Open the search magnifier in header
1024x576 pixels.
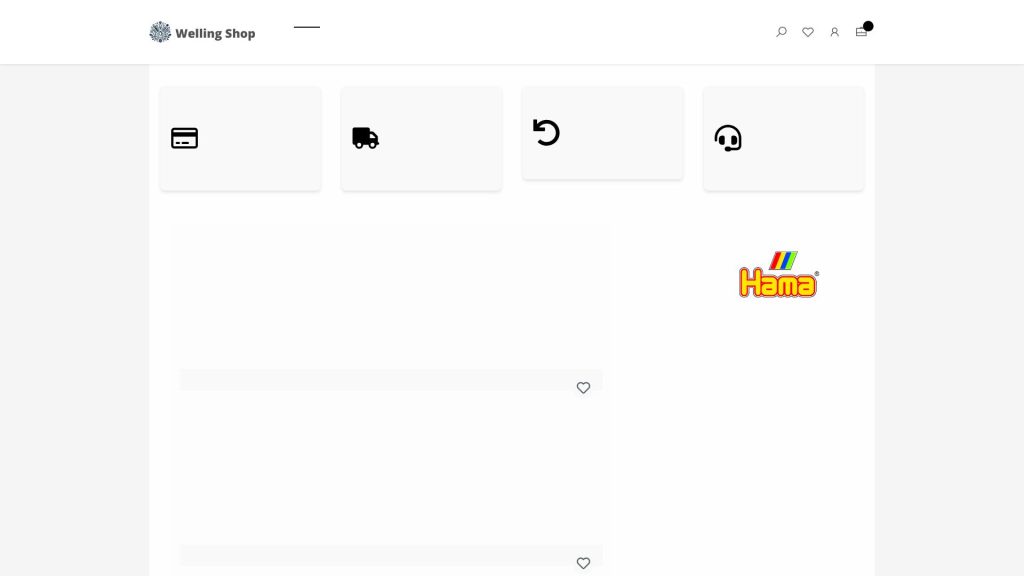(781, 32)
